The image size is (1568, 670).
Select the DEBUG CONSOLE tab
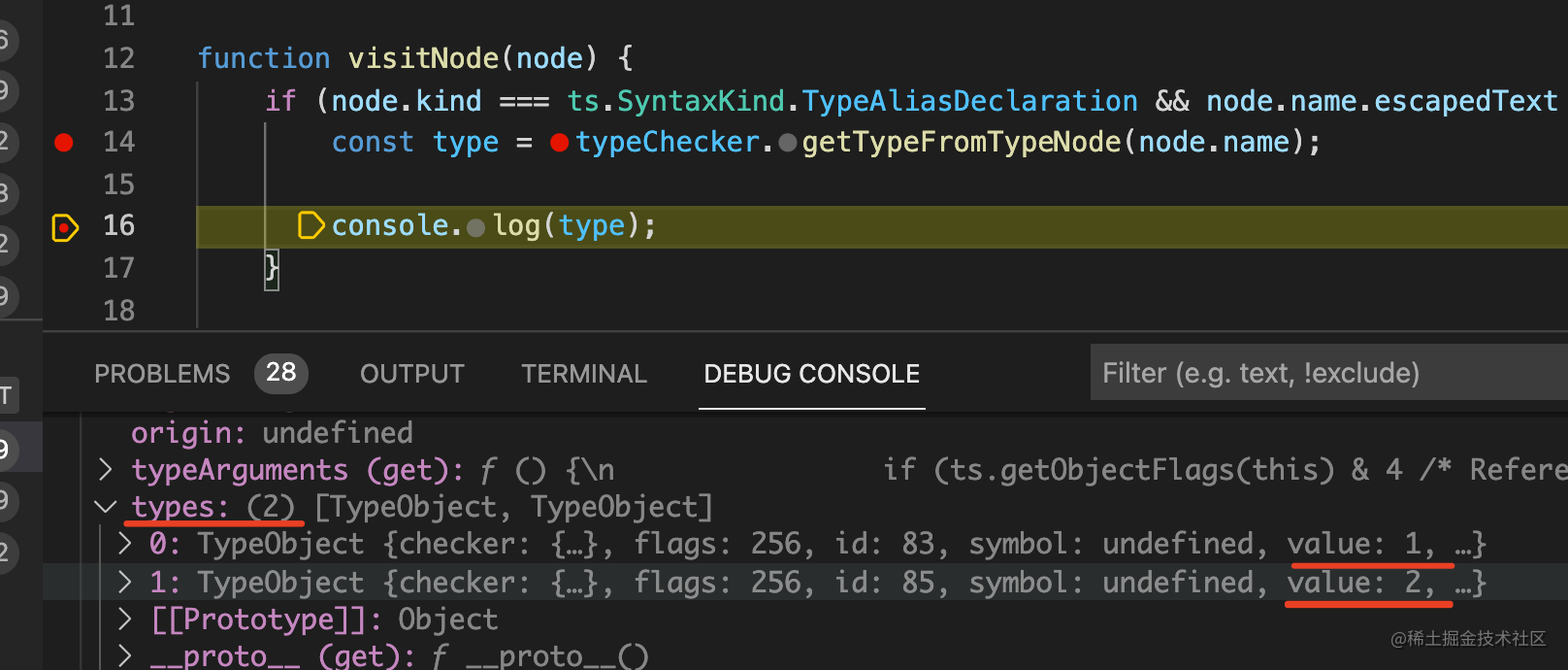(811, 374)
